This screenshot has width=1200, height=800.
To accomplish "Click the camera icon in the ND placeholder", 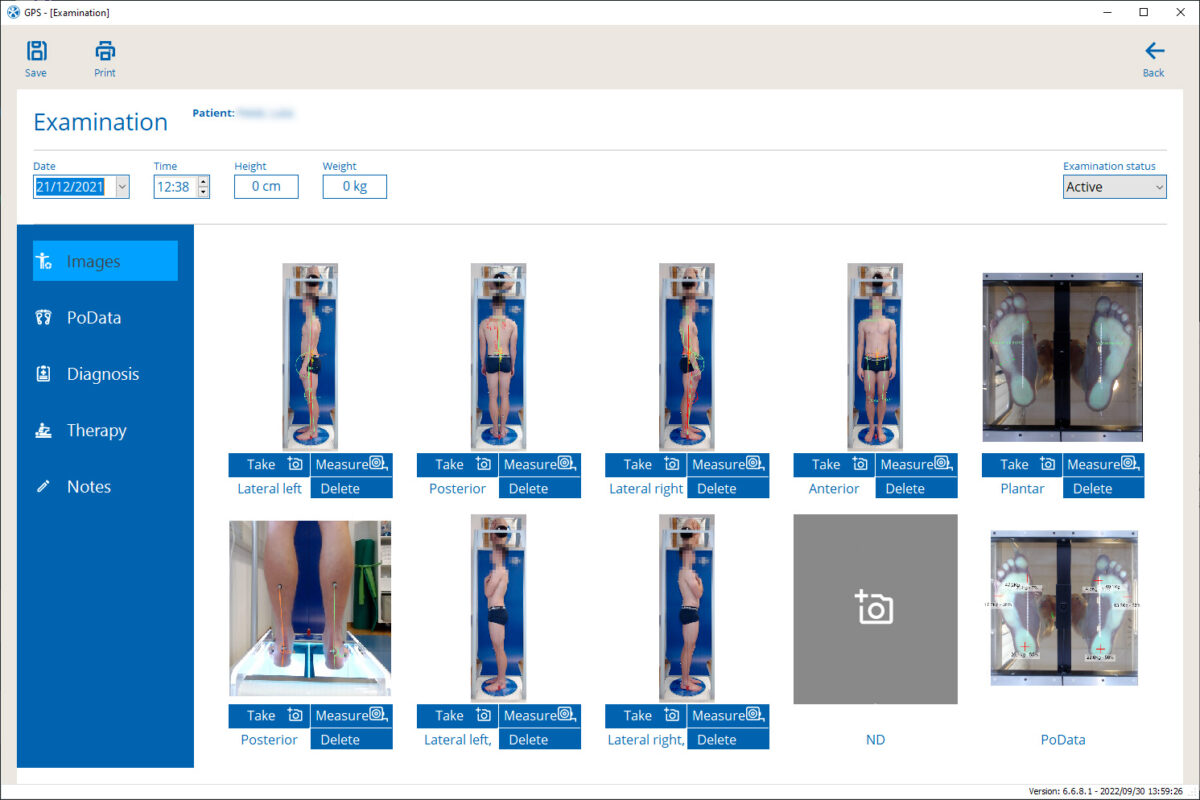I will click(x=874, y=608).
